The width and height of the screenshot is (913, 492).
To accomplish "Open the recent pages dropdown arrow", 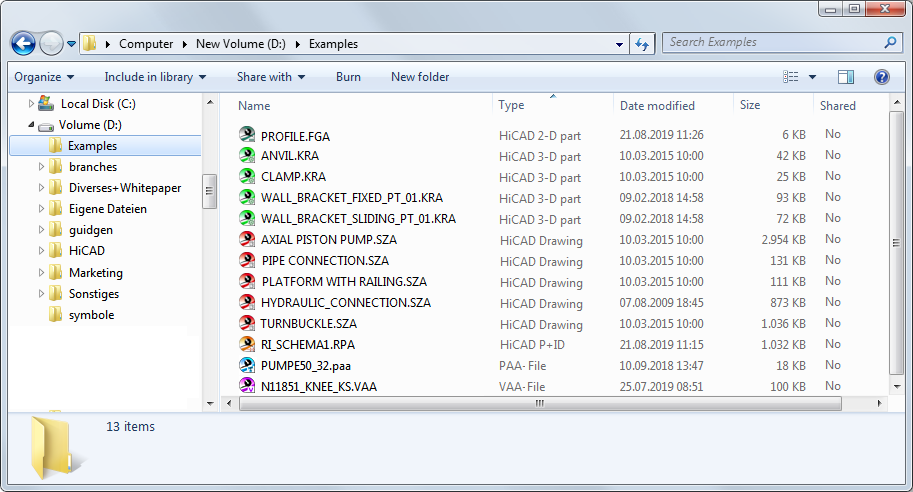I will [x=72, y=44].
